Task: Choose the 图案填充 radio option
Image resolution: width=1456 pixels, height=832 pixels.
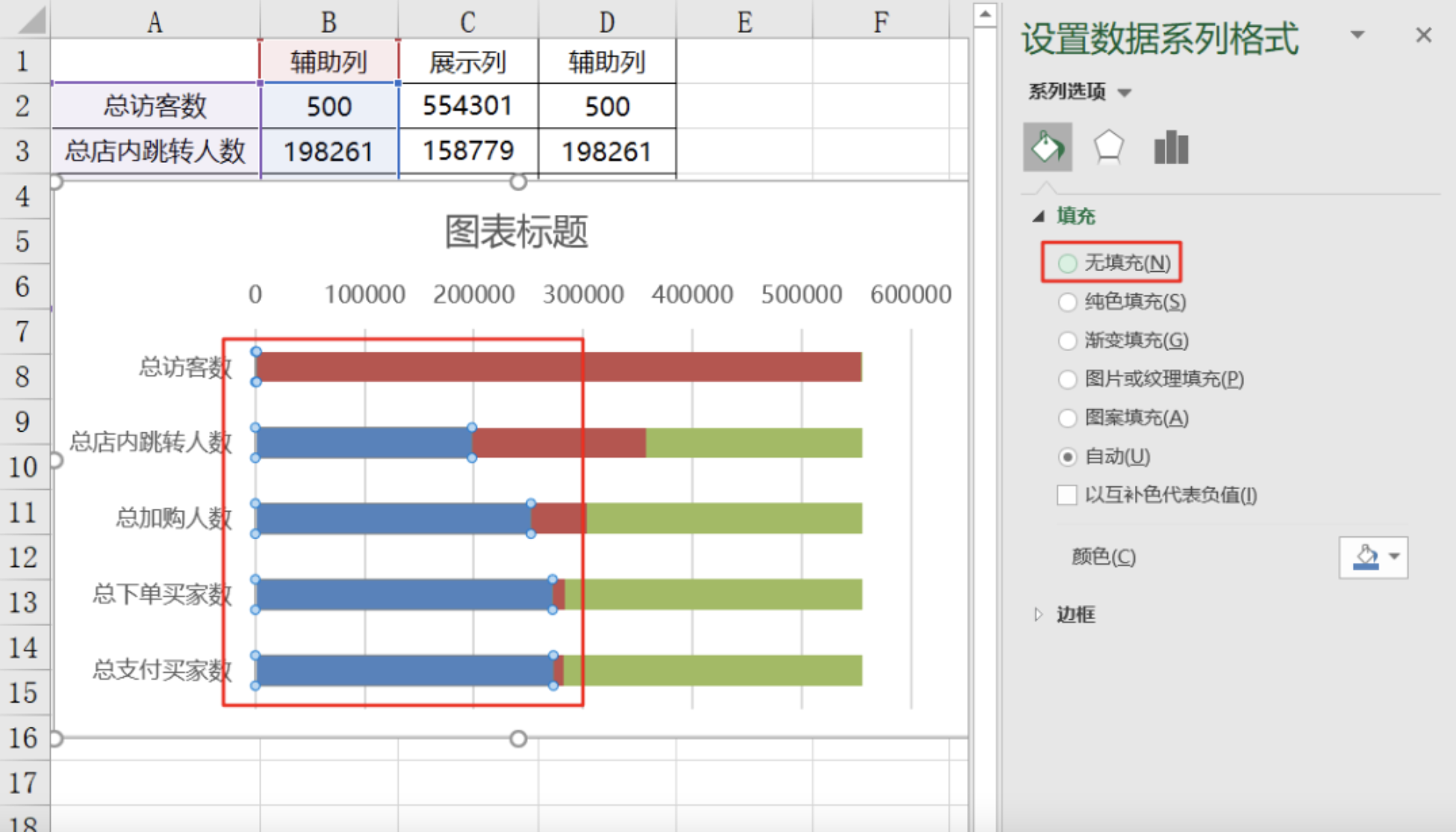Action: (1068, 417)
